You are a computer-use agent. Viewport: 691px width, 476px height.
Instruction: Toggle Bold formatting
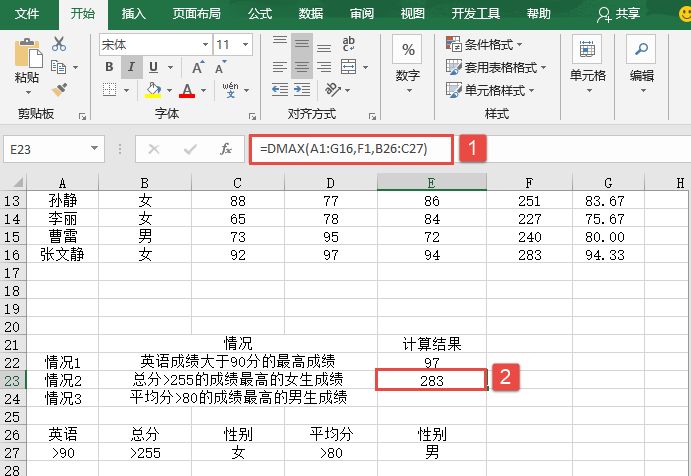pos(110,67)
